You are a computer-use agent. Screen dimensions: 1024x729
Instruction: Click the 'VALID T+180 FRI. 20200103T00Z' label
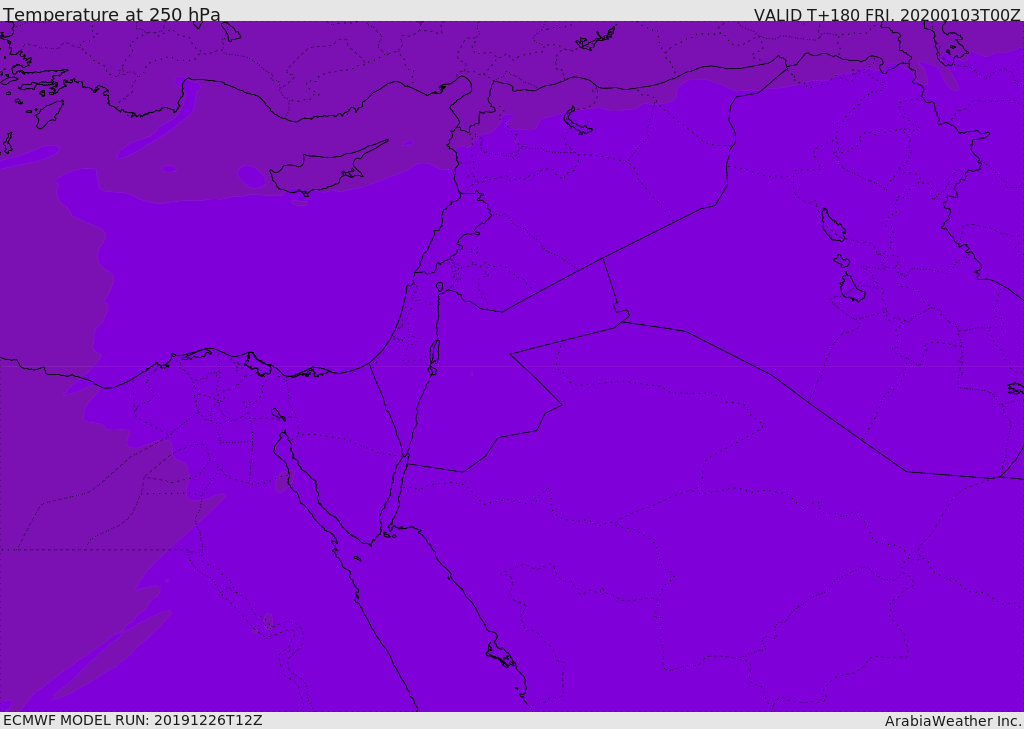(887, 15)
